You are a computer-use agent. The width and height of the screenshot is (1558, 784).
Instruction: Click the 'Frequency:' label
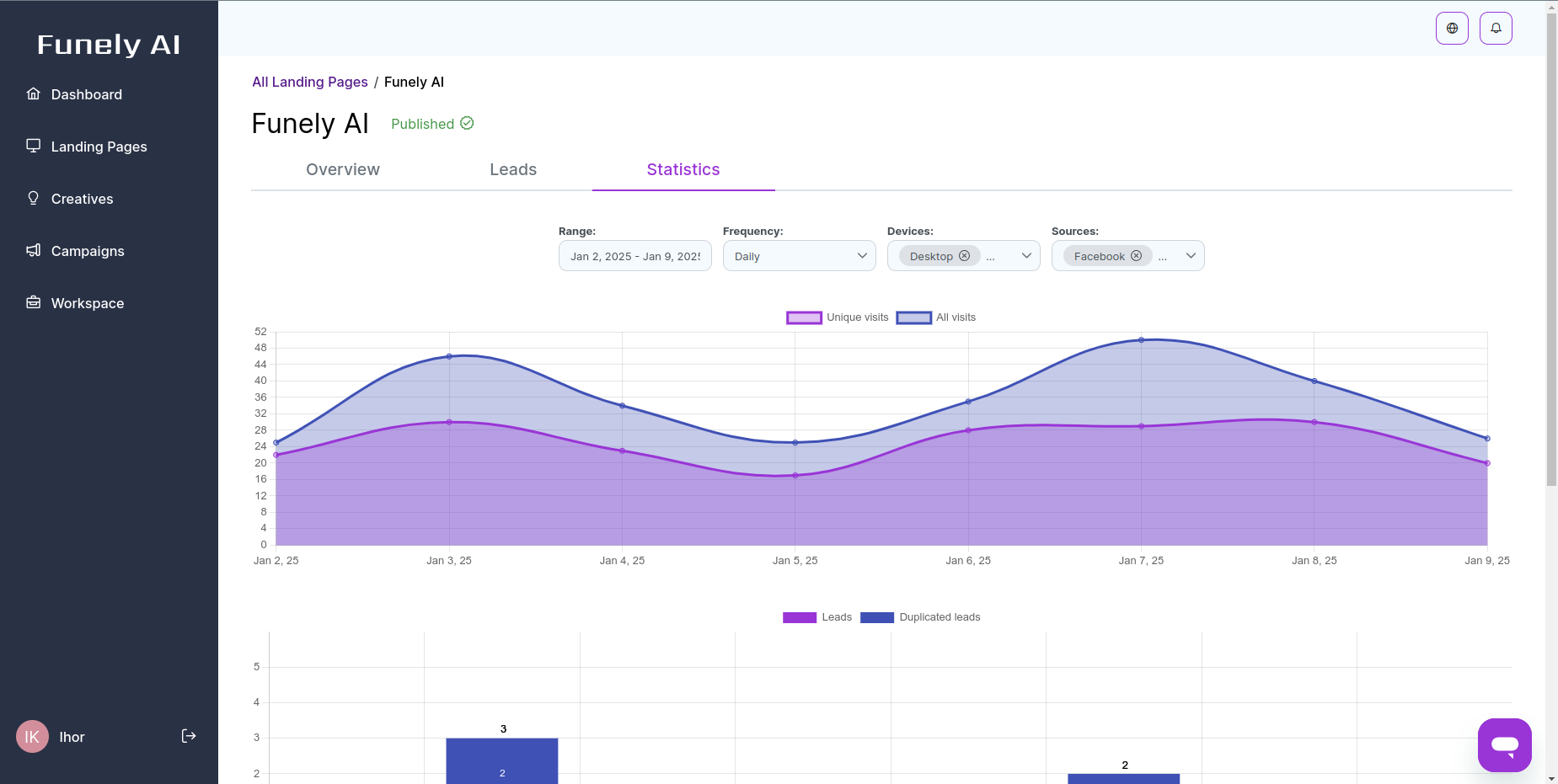pyautogui.click(x=753, y=231)
